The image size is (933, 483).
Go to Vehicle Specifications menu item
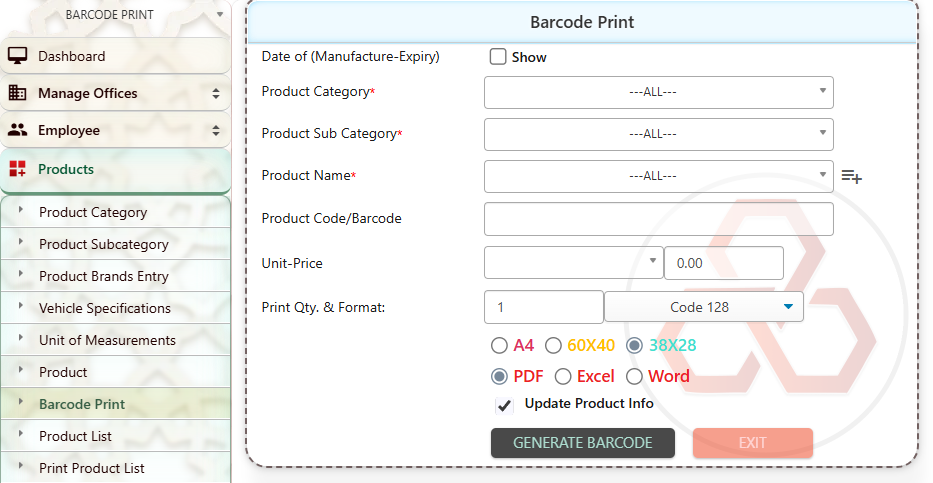tap(104, 308)
